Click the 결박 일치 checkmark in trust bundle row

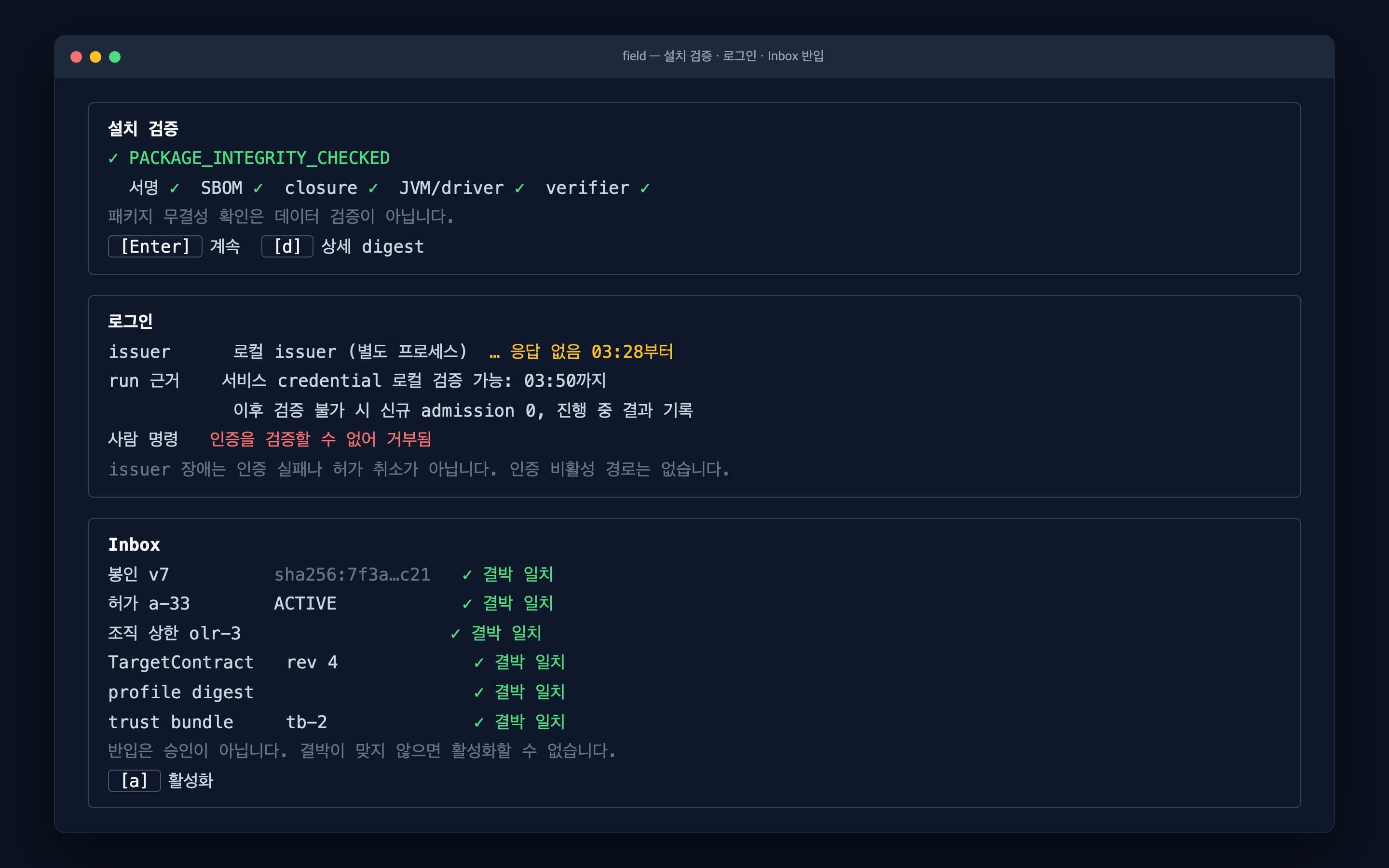[x=479, y=722]
